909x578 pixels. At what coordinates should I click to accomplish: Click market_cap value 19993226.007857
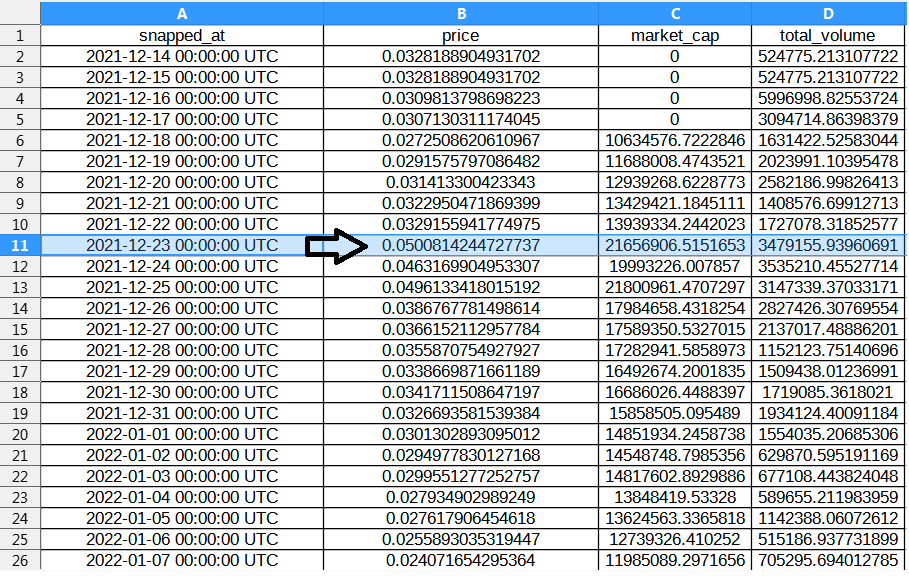pos(675,266)
